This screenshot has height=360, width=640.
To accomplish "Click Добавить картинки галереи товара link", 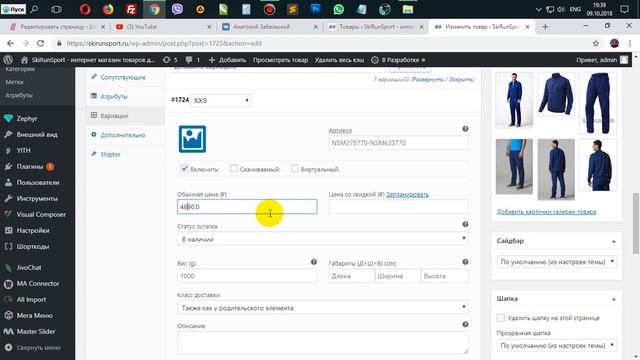I will point(546,211).
